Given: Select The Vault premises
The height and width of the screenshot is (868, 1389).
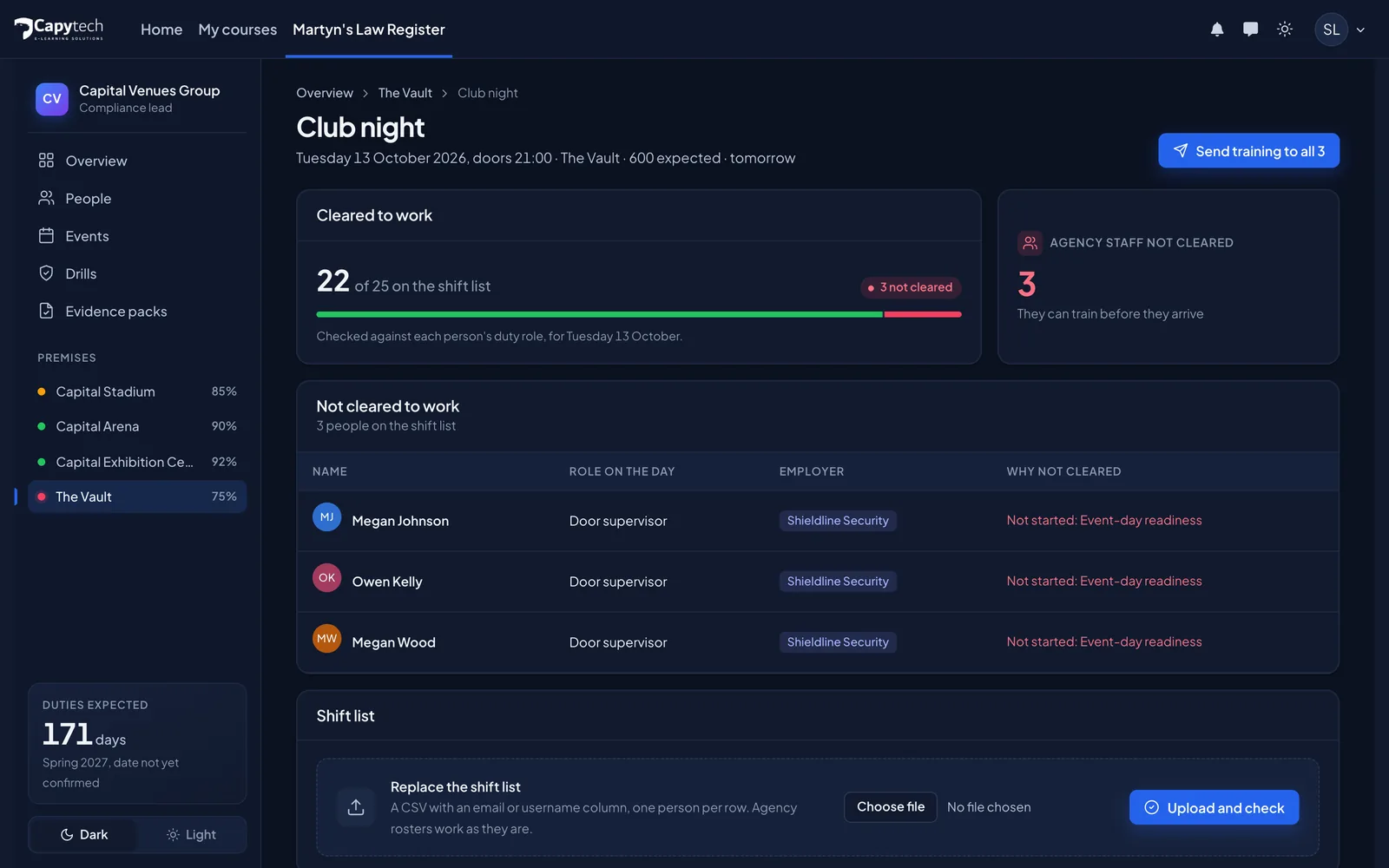Looking at the screenshot, I should [137, 496].
